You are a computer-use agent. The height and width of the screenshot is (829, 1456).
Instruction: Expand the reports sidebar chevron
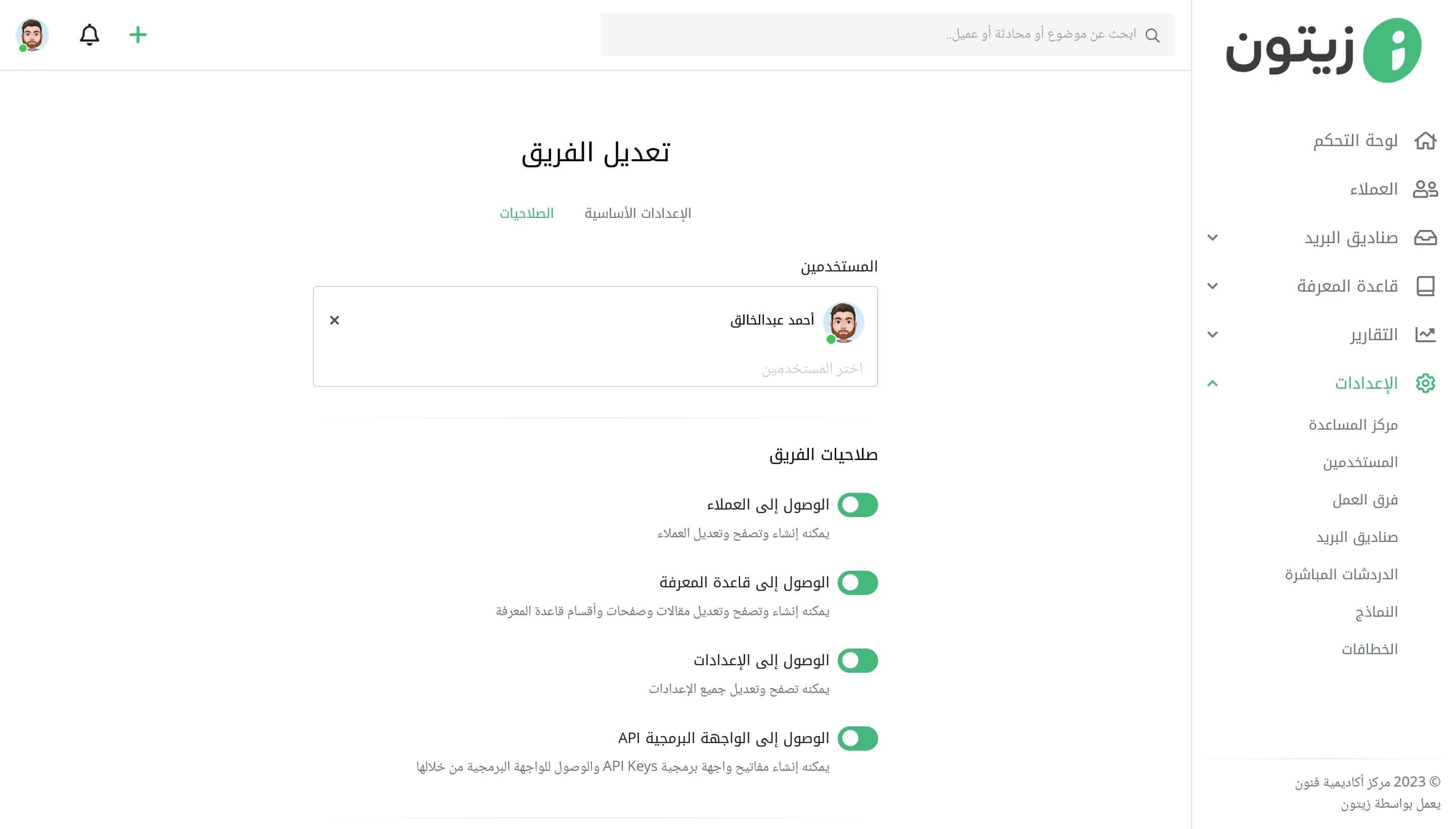(1212, 334)
